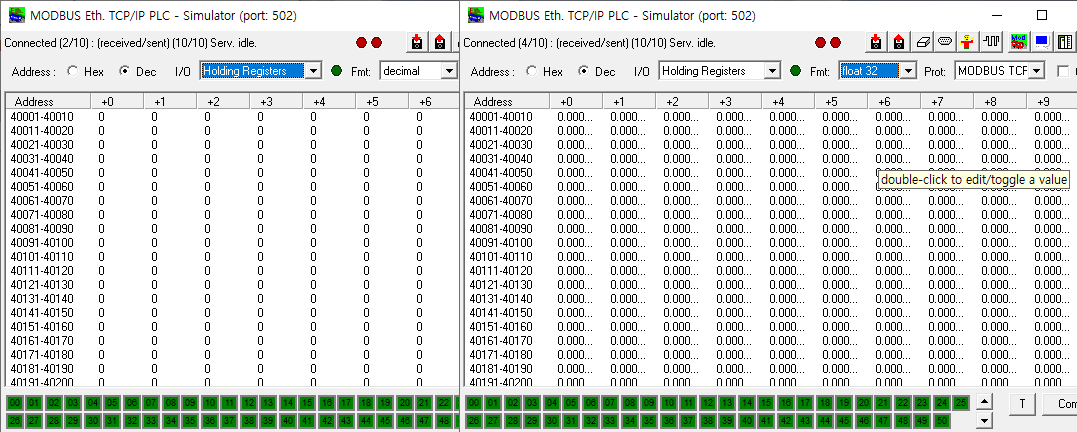Click +4 value of row 40131-40140, right window
Image resolution: width=1077 pixels, height=432 pixels.
[x=786, y=298]
